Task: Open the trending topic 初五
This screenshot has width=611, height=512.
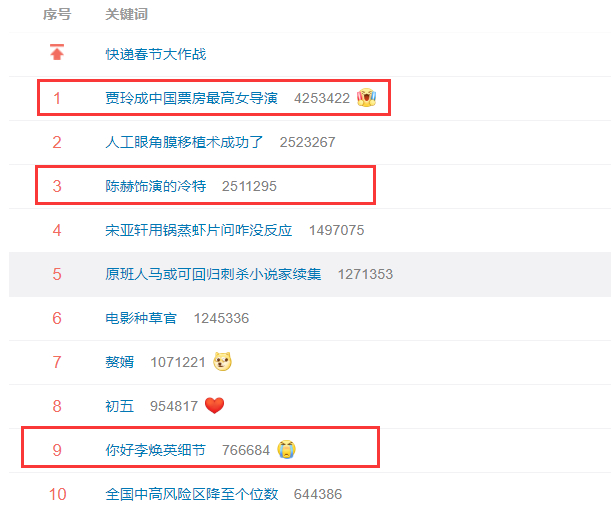Action: point(120,406)
